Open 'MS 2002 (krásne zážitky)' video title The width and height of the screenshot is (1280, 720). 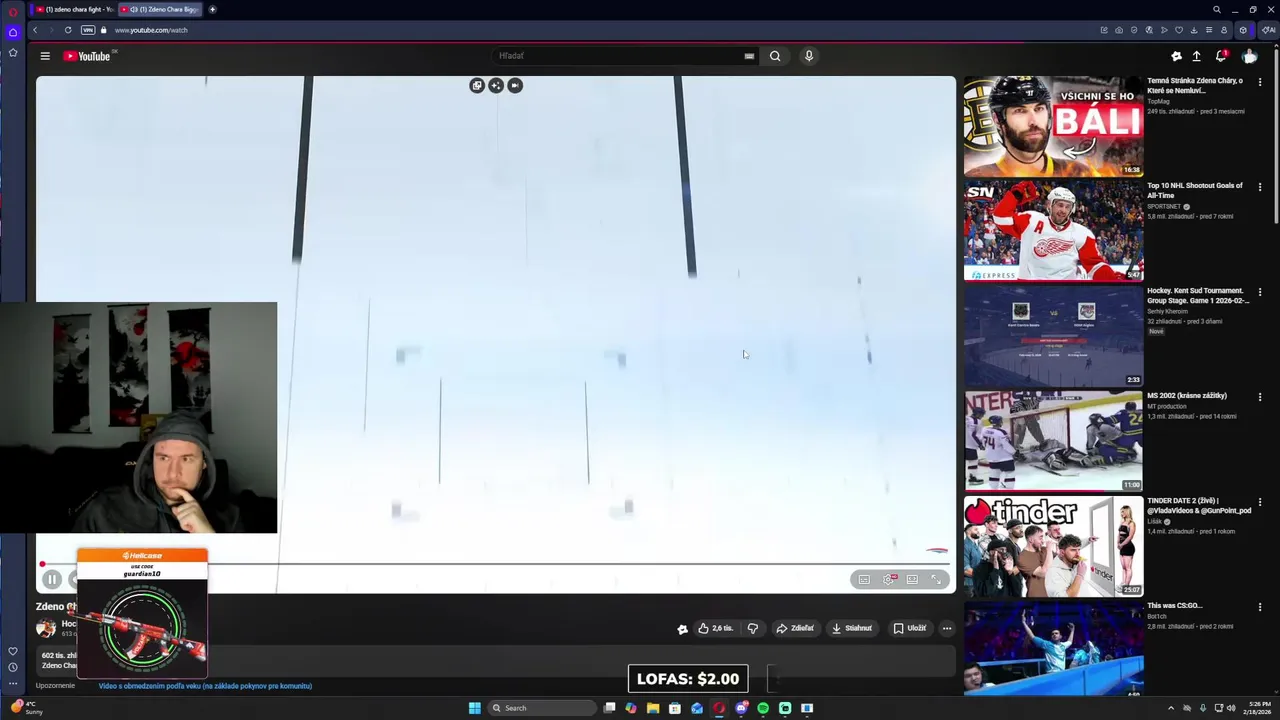click(1189, 396)
